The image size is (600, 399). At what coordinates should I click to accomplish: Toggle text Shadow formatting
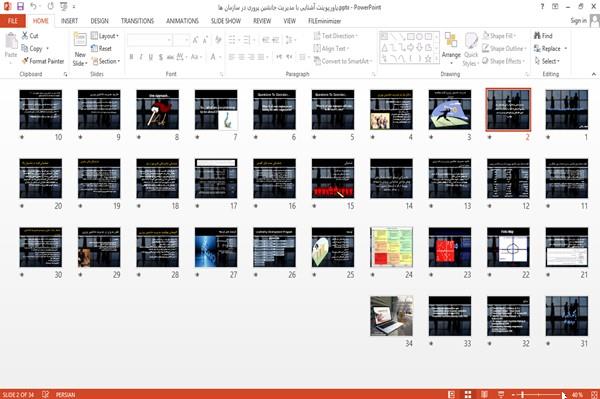point(161,57)
